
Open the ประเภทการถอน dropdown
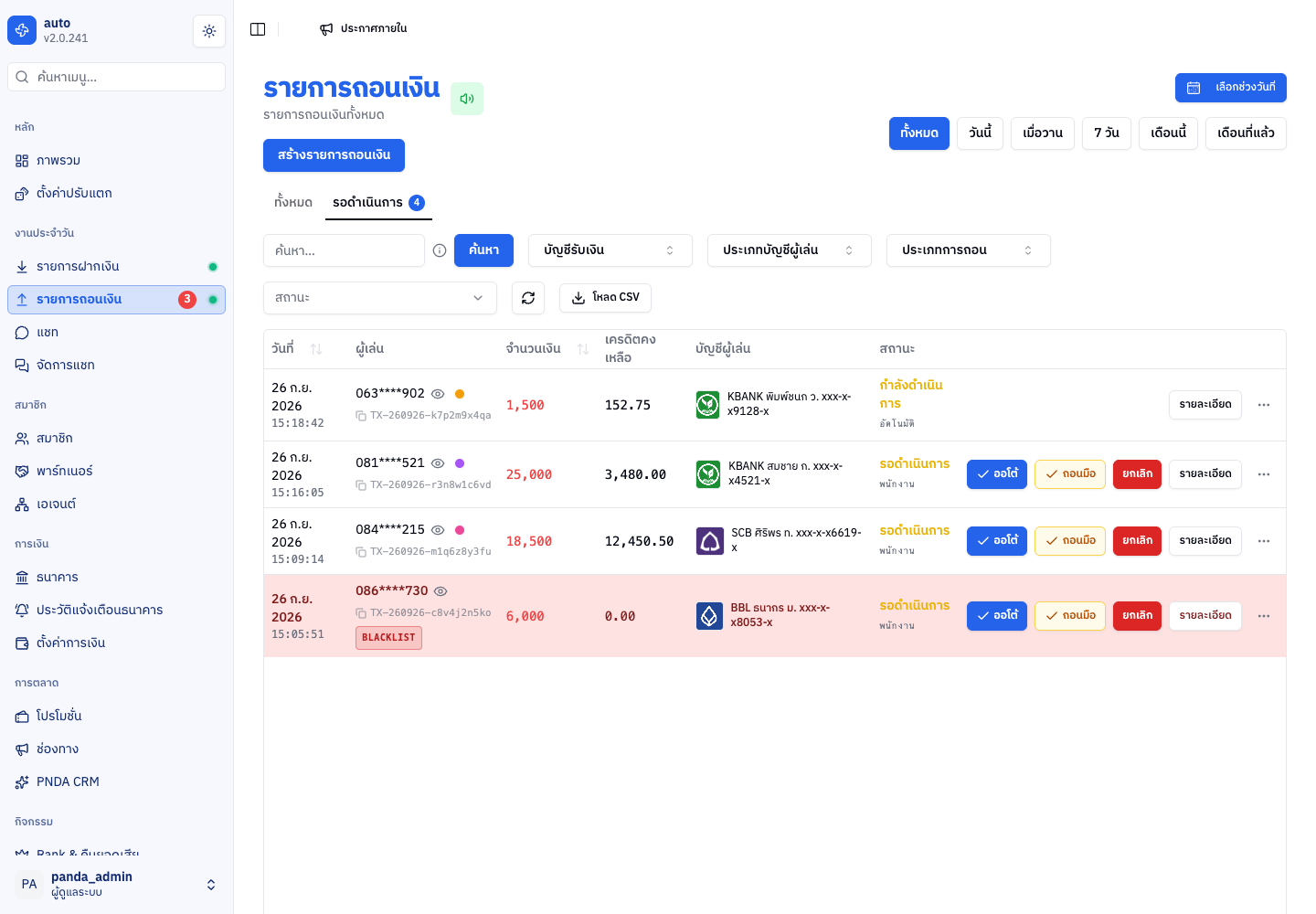(x=969, y=250)
